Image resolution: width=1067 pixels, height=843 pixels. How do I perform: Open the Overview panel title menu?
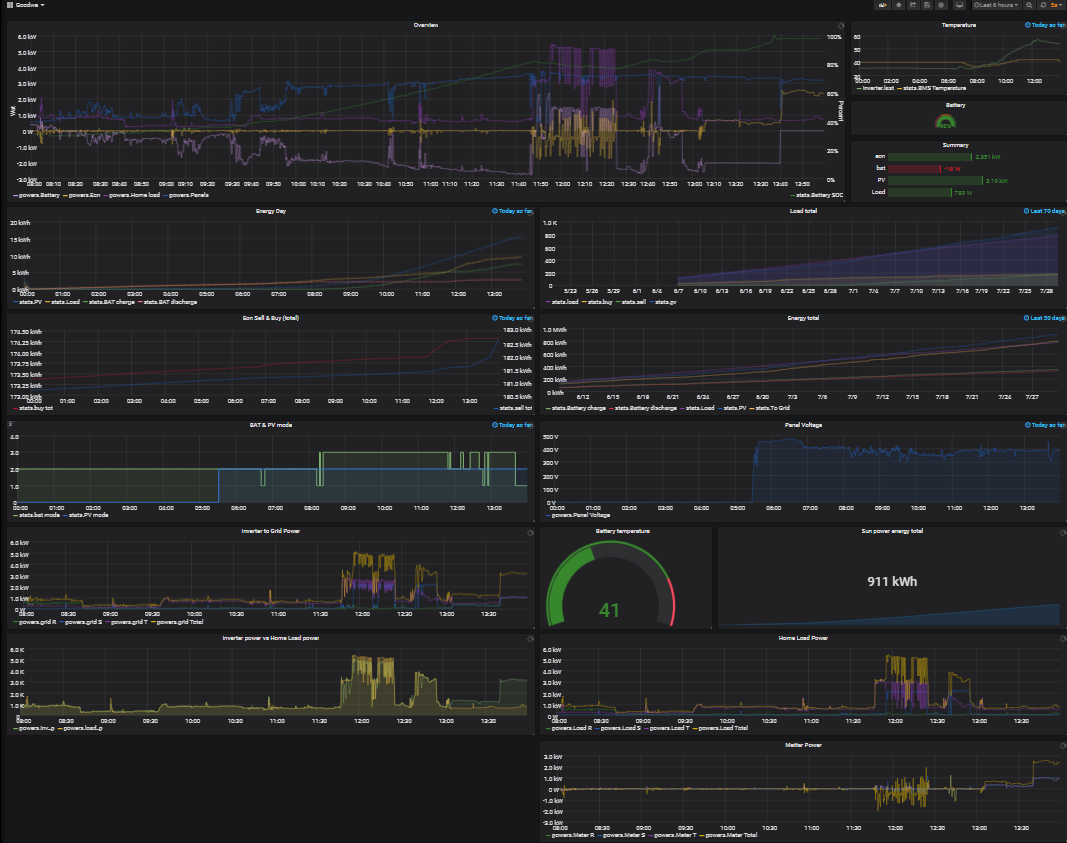tap(426, 25)
